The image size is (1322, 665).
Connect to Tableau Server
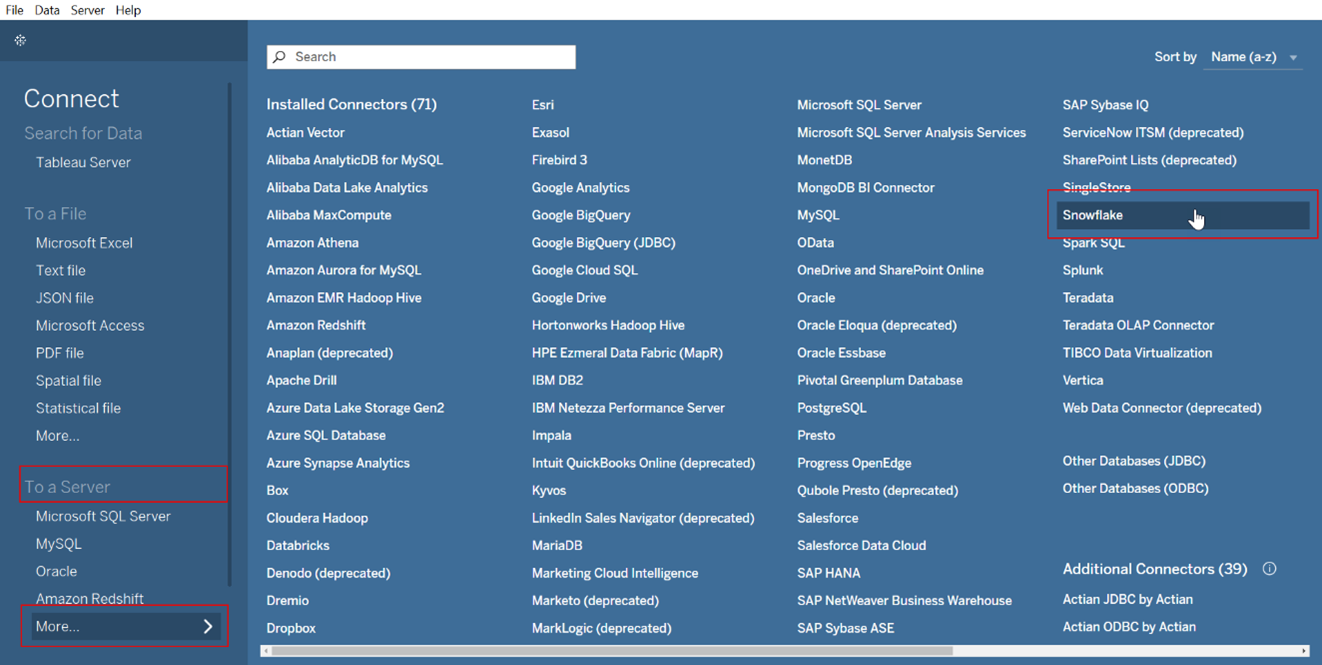[83, 162]
